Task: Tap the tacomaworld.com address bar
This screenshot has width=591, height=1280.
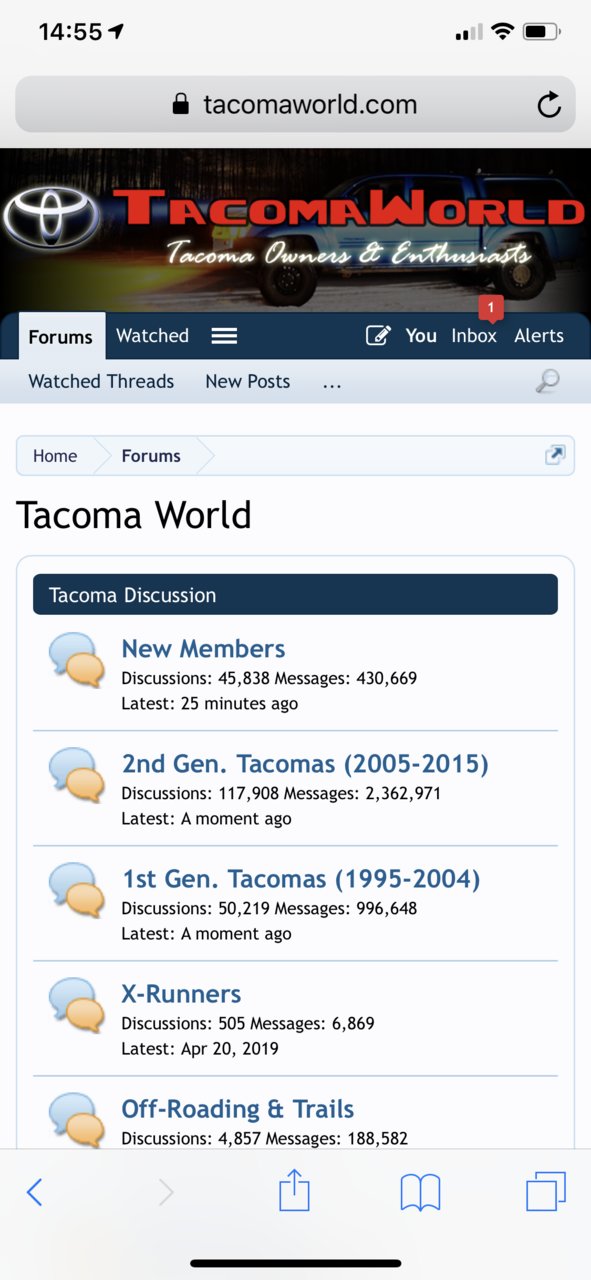Action: point(295,104)
